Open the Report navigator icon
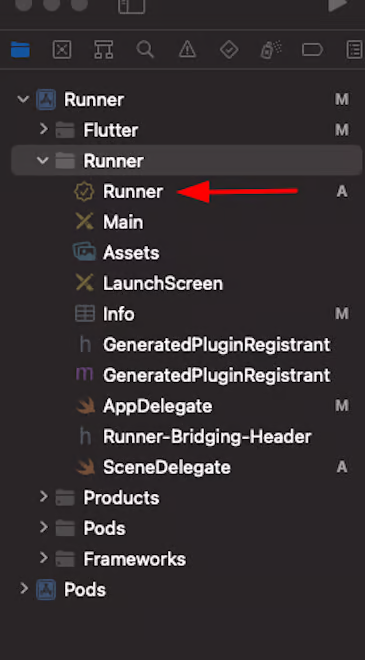This screenshot has height=660, width=365. click(354, 50)
